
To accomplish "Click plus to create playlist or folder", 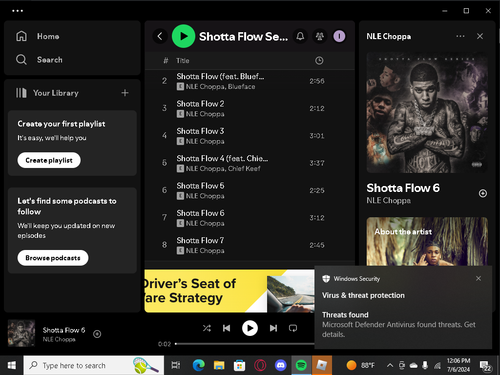I will (125, 93).
